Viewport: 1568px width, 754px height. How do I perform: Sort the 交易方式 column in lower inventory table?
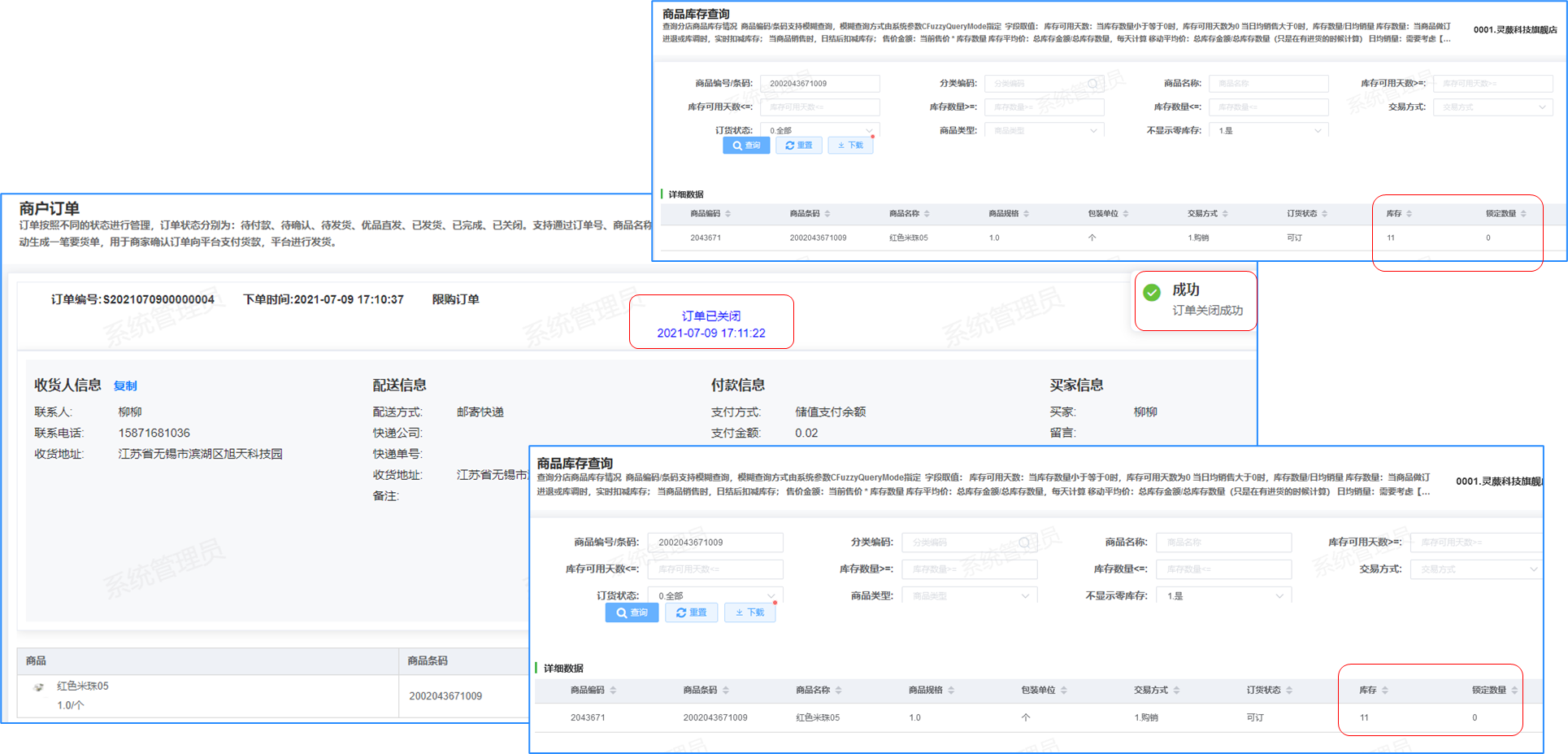(x=1176, y=691)
